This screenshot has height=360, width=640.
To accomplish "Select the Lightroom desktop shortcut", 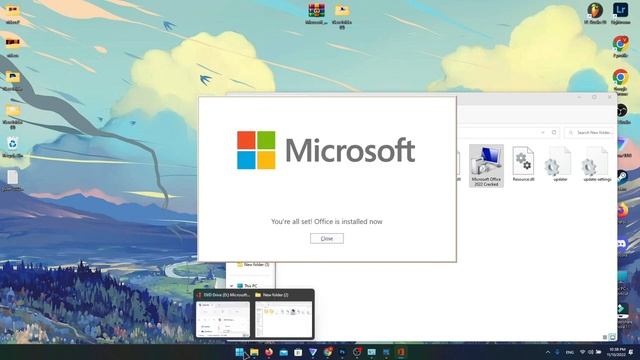I will (620, 13).
